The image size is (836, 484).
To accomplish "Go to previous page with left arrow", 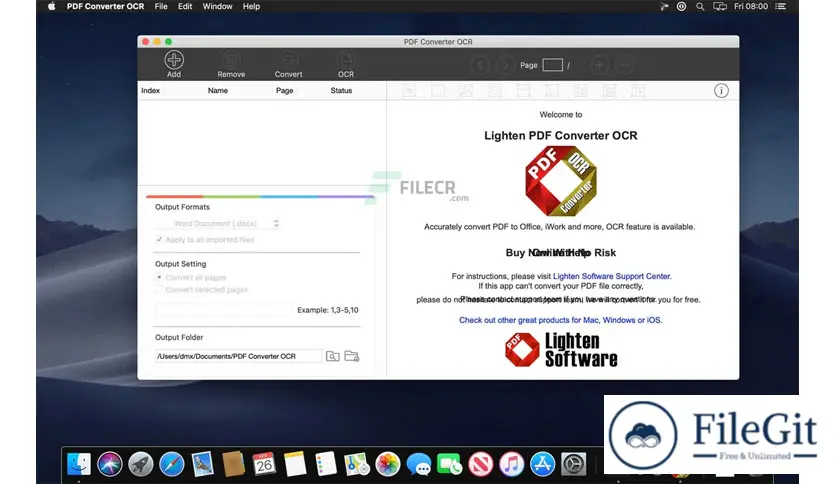I will pos(481,65).
